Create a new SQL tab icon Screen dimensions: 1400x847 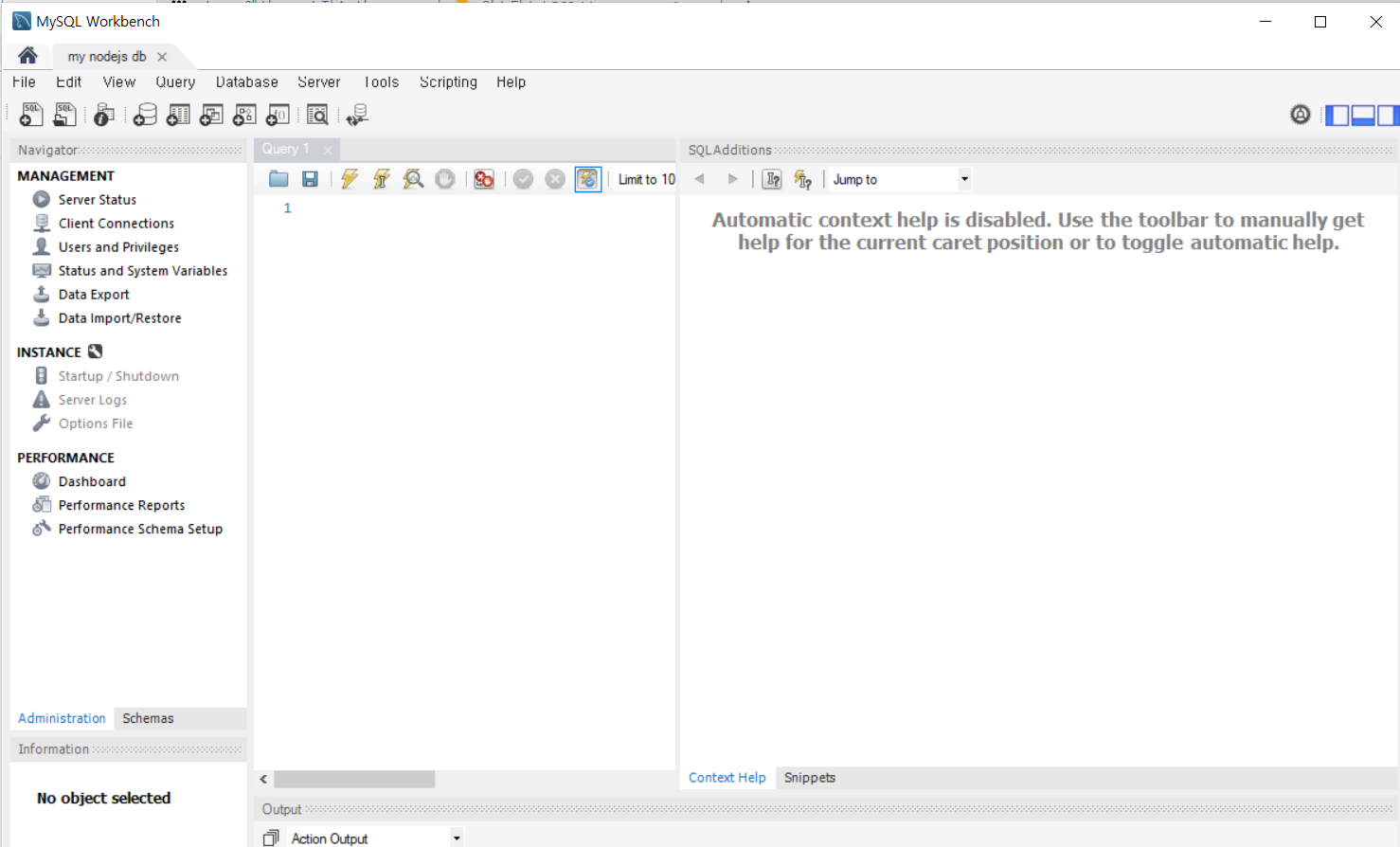(31, 115)
